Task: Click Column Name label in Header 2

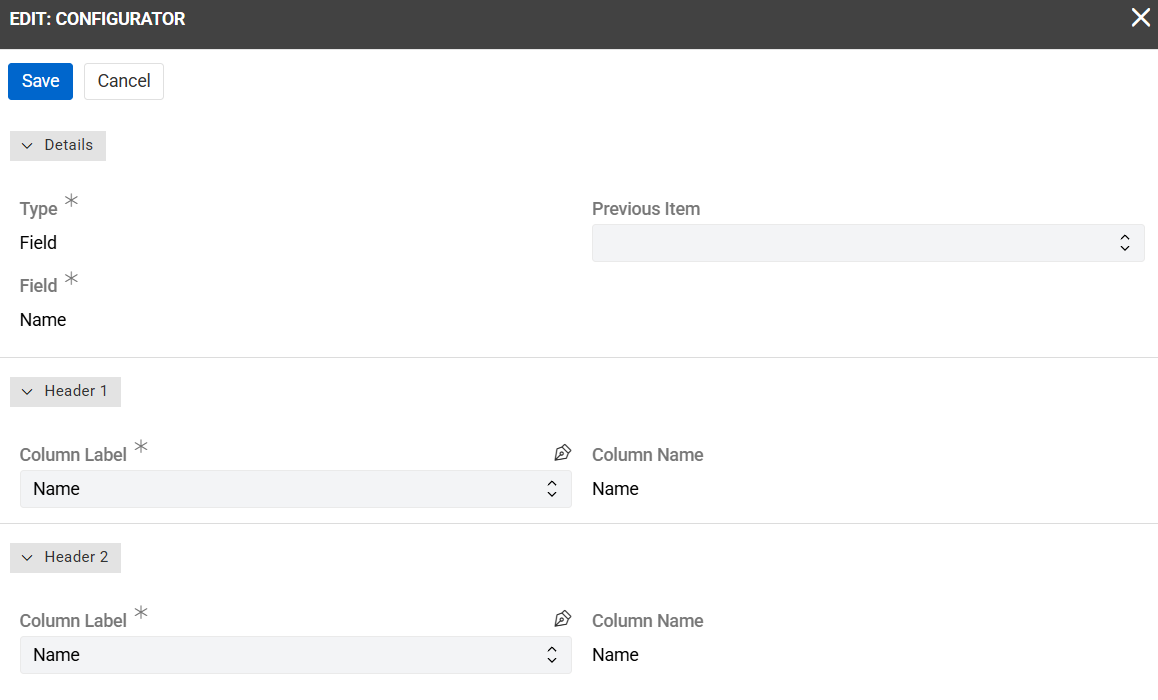Action: coord(648,621)
